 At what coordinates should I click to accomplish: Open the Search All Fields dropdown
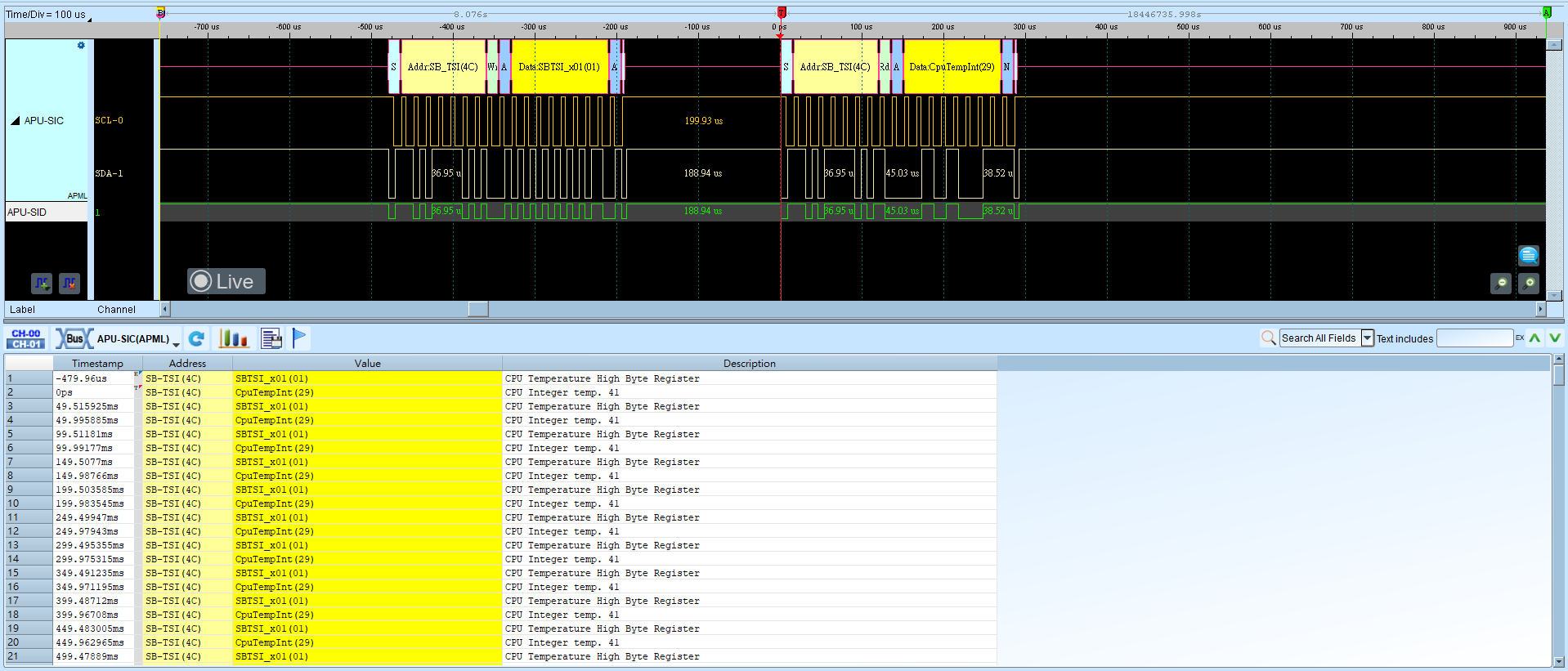1367,338
